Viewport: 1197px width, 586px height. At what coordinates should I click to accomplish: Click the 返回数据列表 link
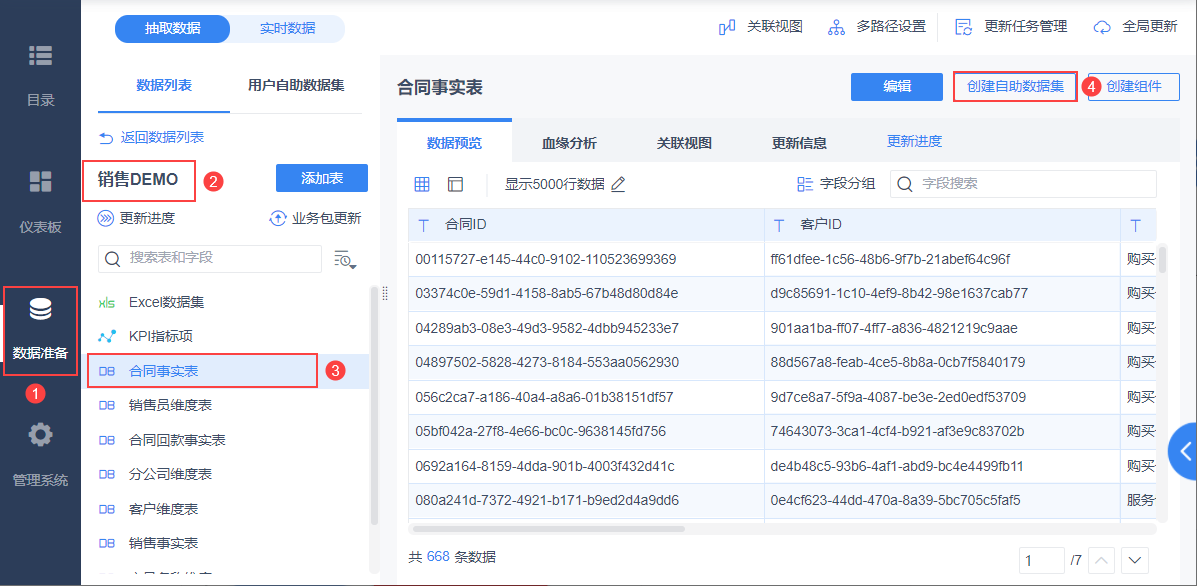click(162, 138)
